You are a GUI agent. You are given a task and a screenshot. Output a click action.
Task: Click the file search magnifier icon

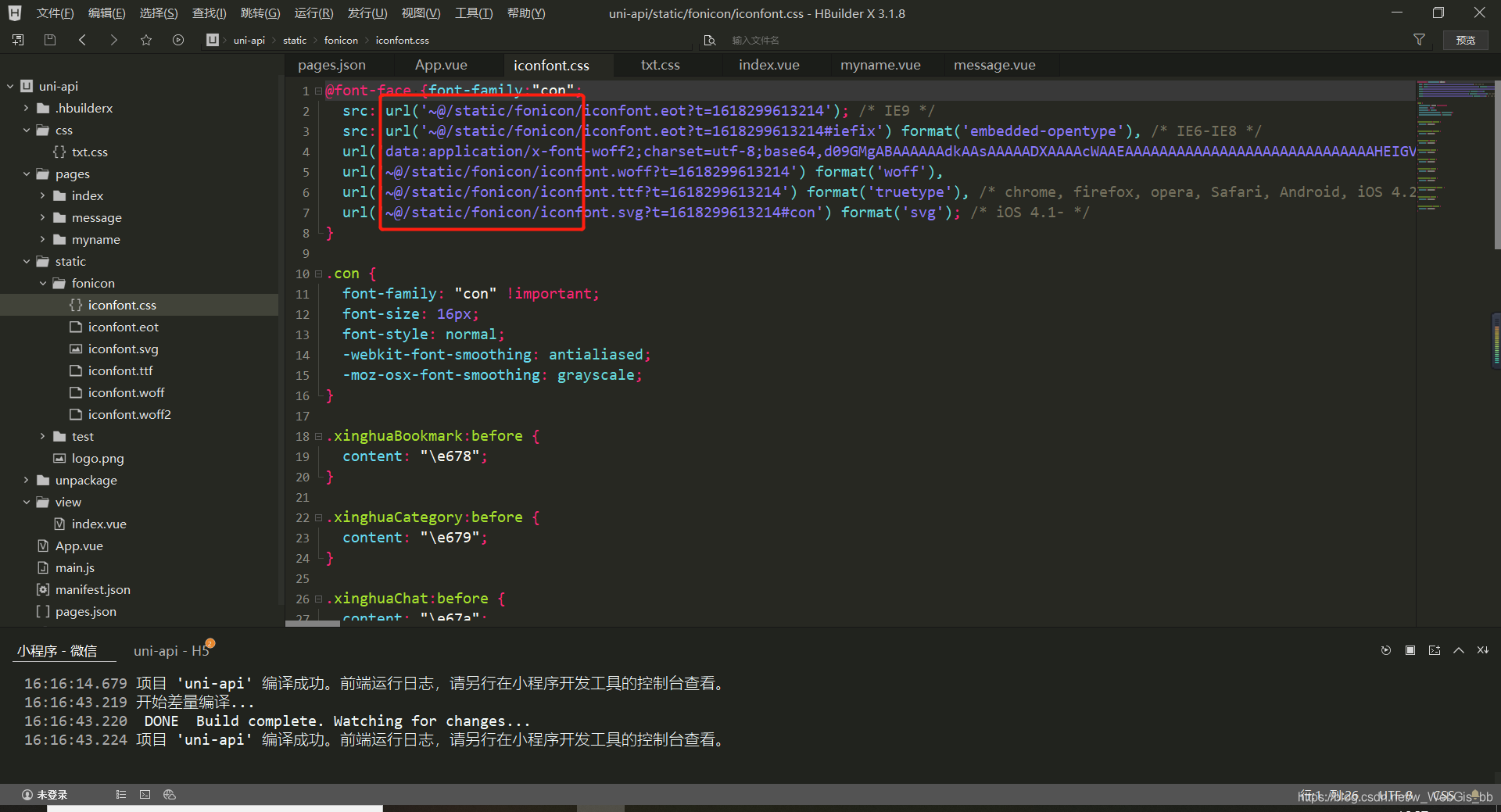click(x=710, y=40)
